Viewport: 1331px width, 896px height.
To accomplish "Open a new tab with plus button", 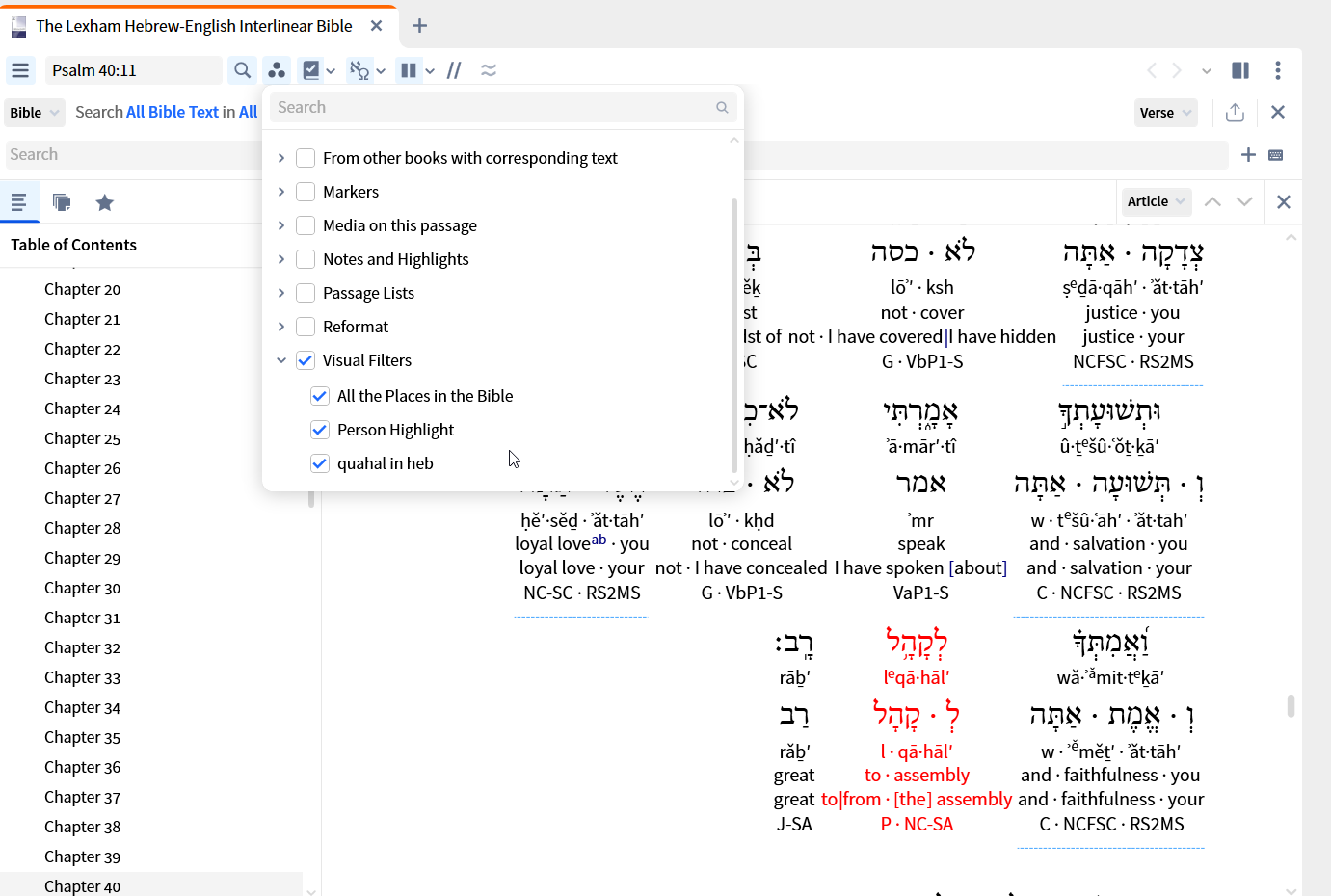I will (x=419, y=26).
